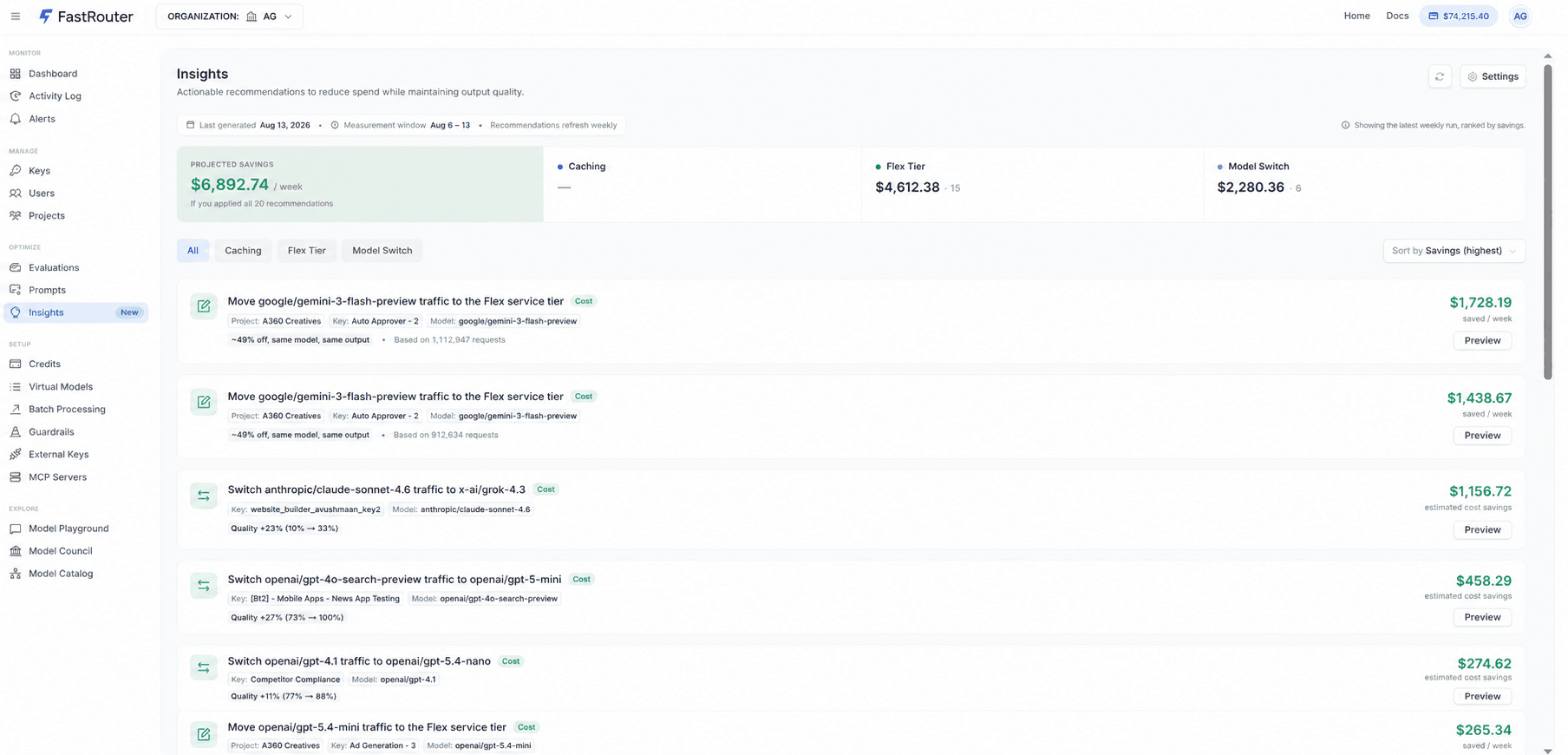Go to Home in top navigation
The height and width of the screenshot is (755, 1568).
(1357, 16)
